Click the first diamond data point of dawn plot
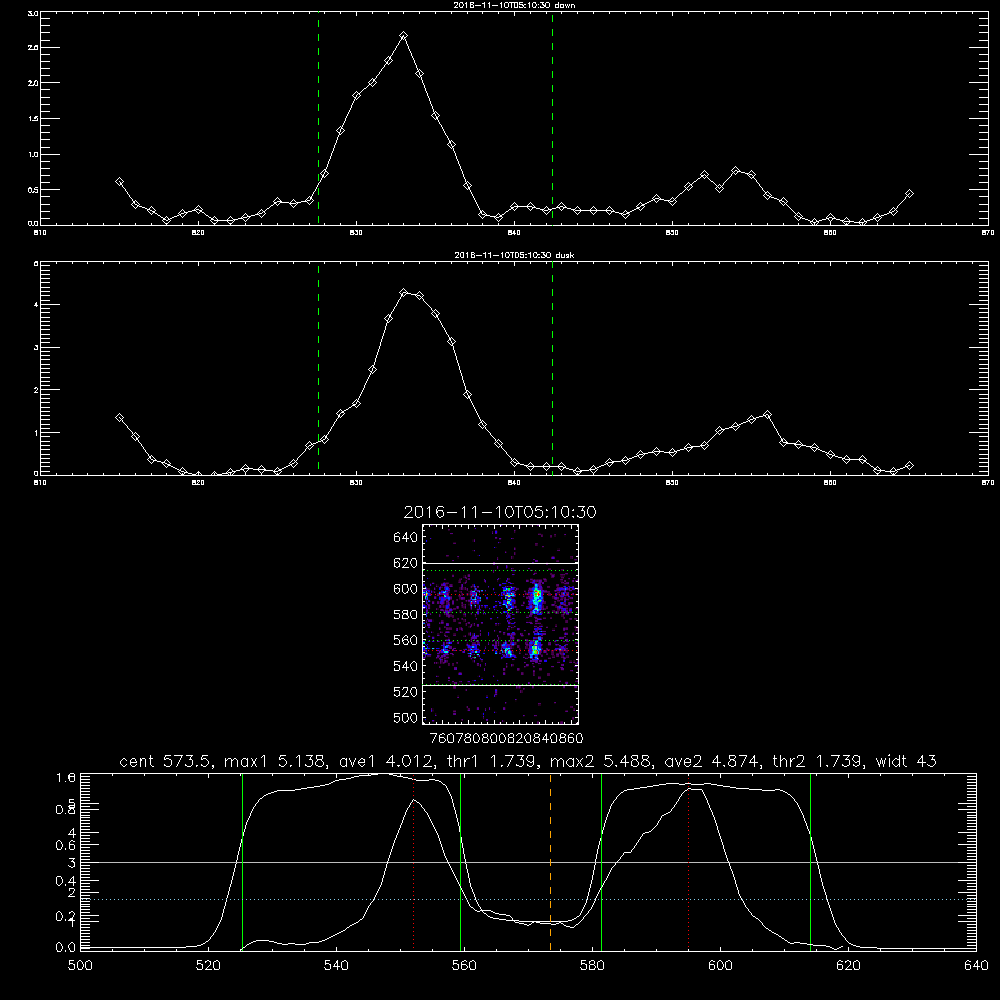1000x1000 pixels. [x=119, y=182]
